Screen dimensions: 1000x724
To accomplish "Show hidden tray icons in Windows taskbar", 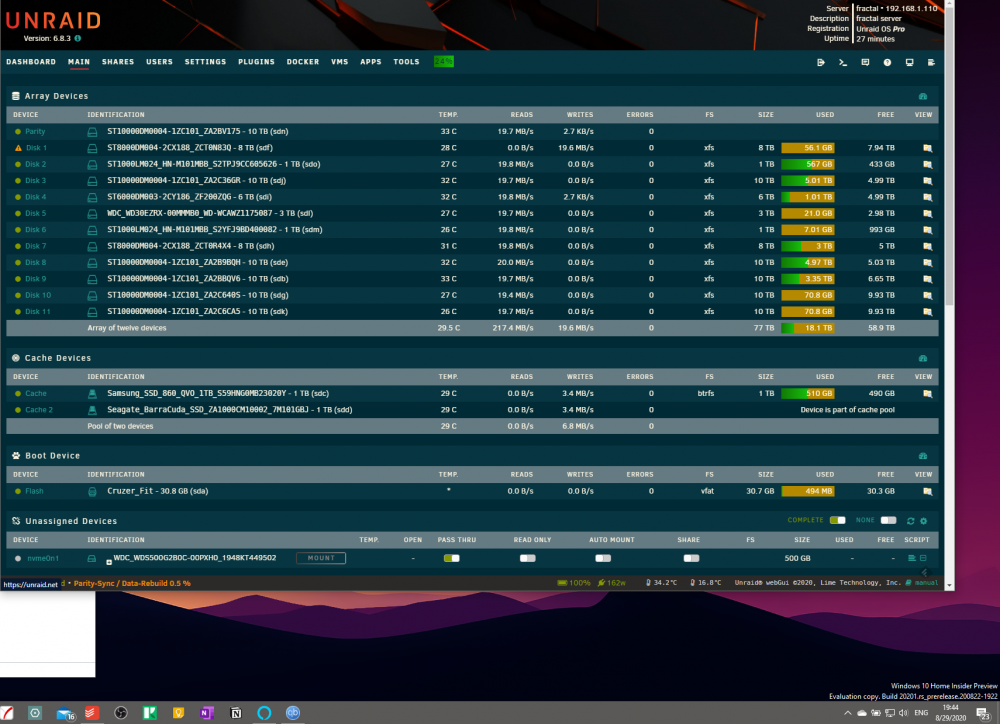I will (x=847, y=713).
